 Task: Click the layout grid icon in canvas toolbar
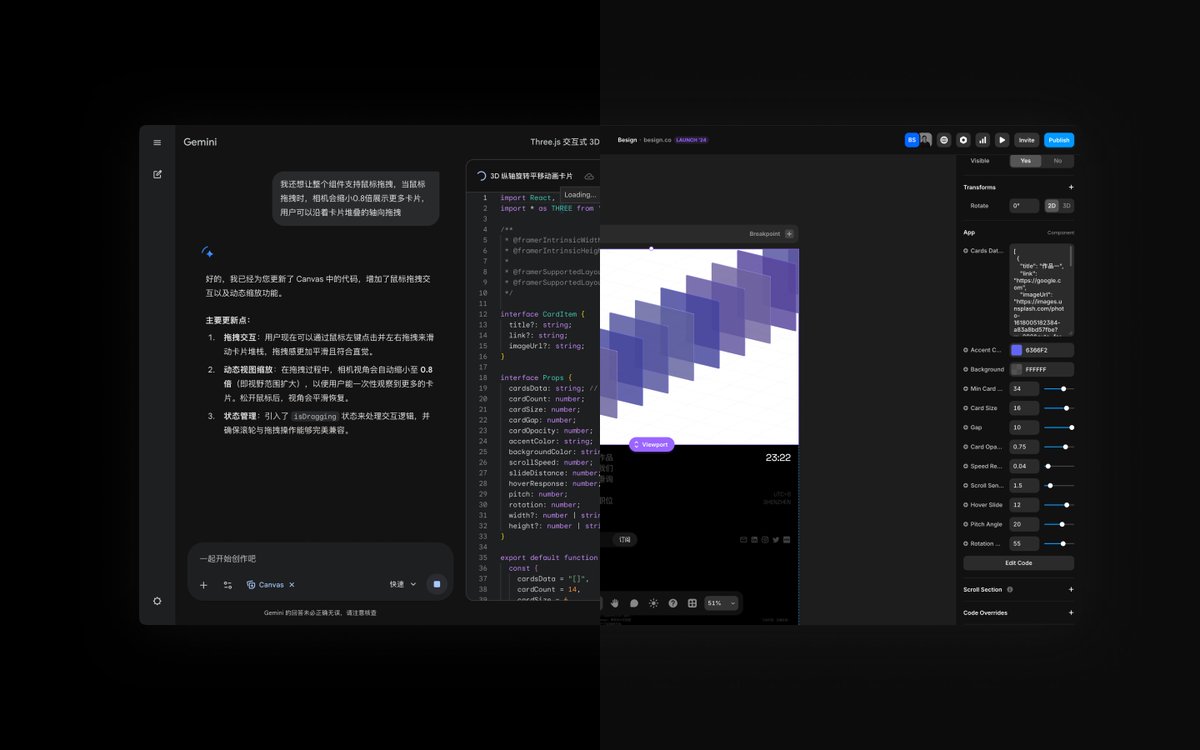(692, 603)
